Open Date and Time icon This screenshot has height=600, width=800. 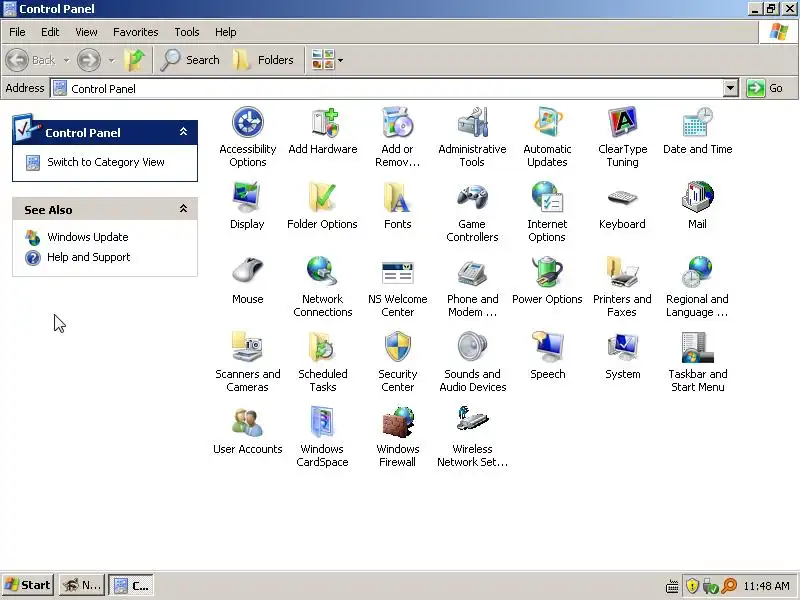(x=697, y=123)
